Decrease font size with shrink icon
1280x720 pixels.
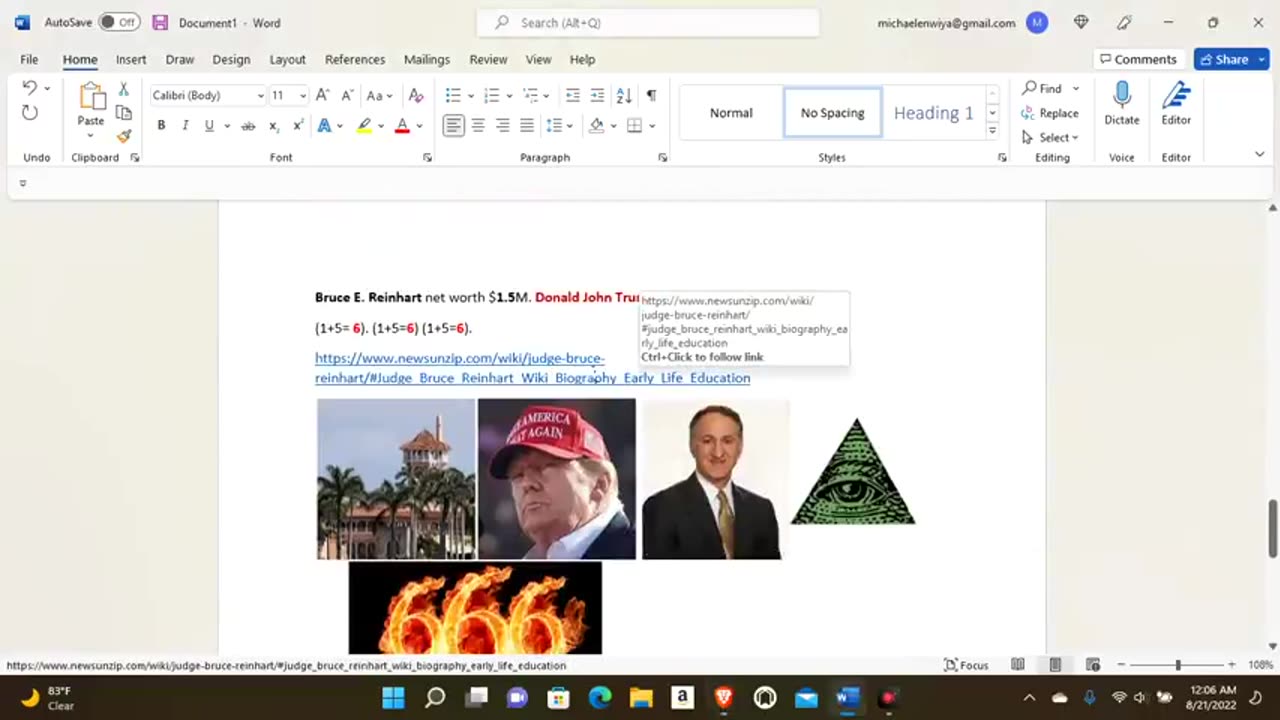click(347, 95)
